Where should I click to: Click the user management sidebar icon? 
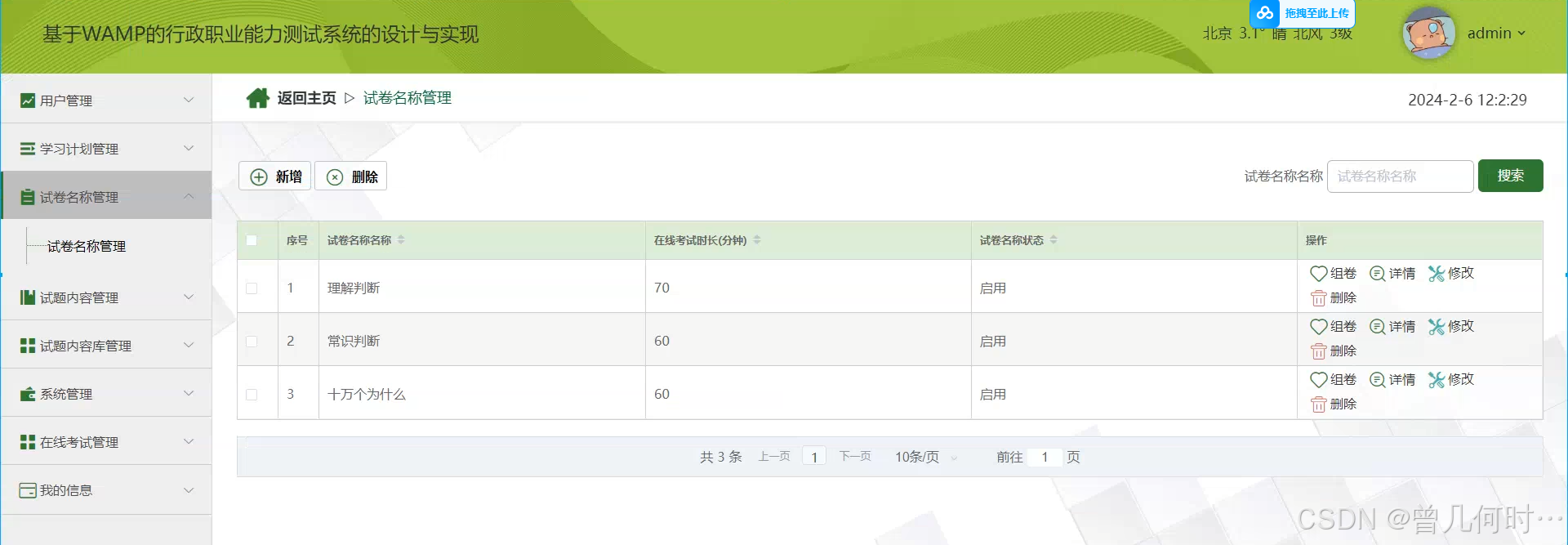coord(28,101)
